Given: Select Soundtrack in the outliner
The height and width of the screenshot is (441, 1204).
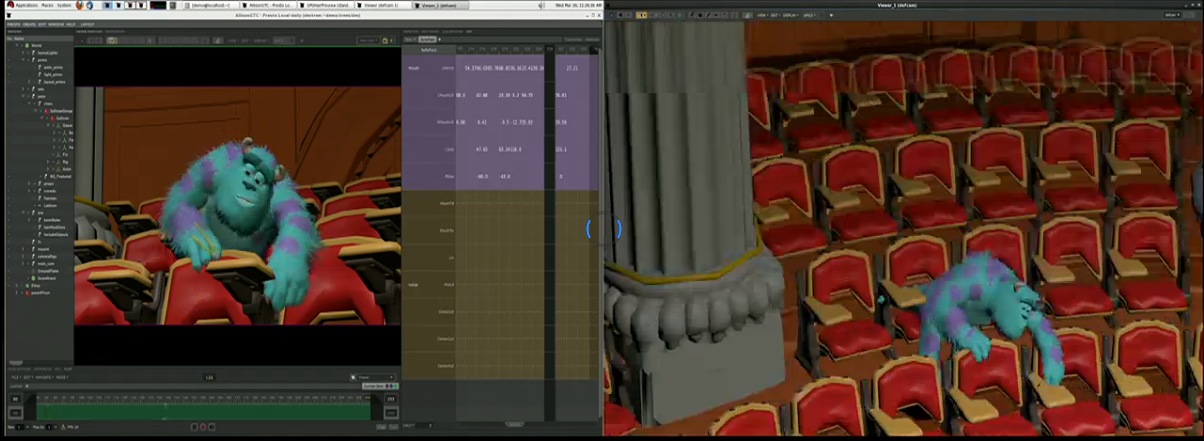Looking at the screenshot, I should tap(46, 278).
